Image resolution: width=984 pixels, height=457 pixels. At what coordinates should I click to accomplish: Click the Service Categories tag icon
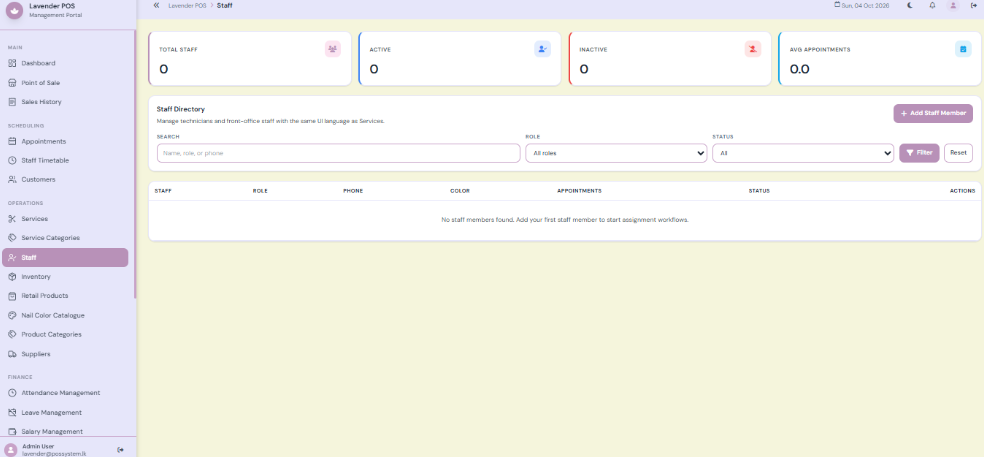pyautogui.click(x=12, y=238)
